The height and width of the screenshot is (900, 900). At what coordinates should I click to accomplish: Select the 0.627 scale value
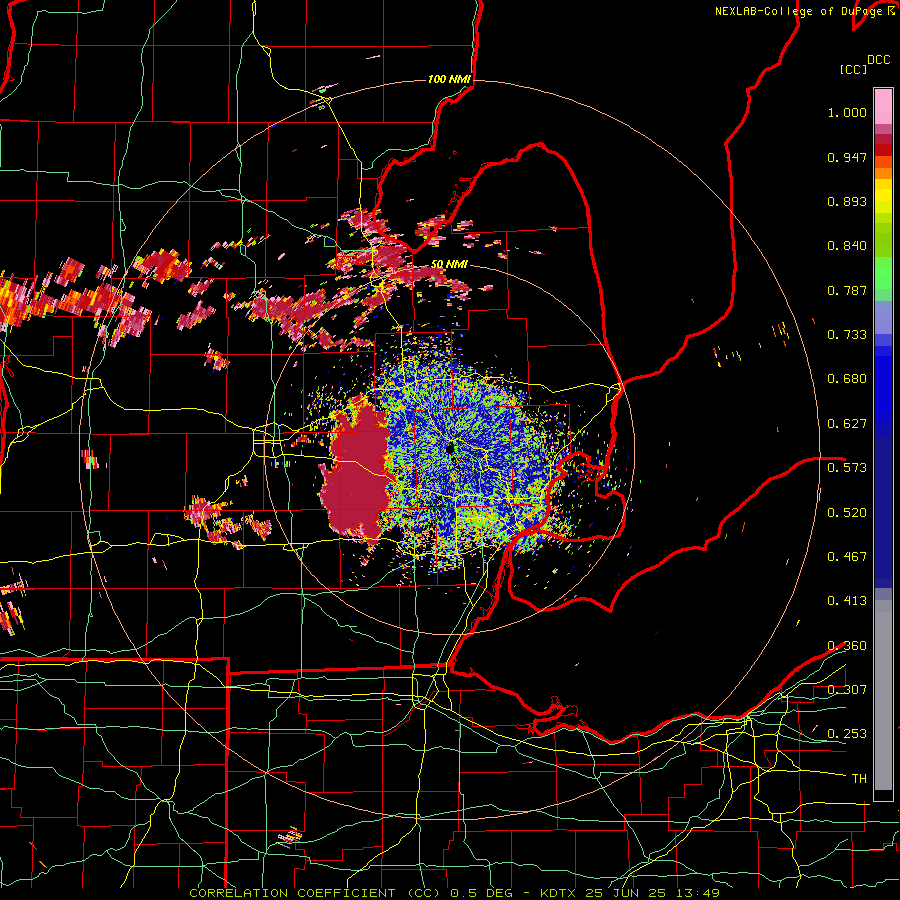[847, 424]
